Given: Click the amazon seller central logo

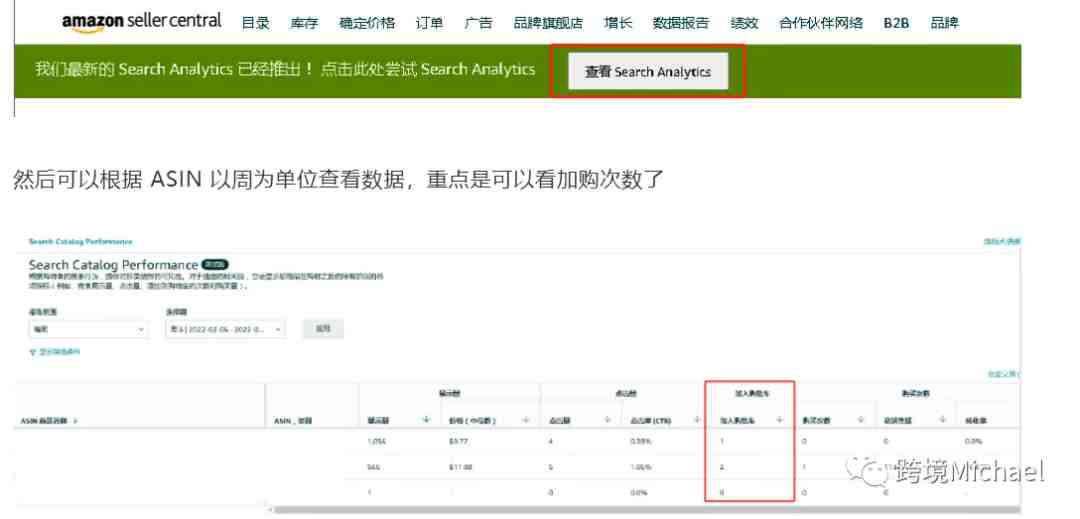Looking at the screenshot, I should tap(141, 21).
